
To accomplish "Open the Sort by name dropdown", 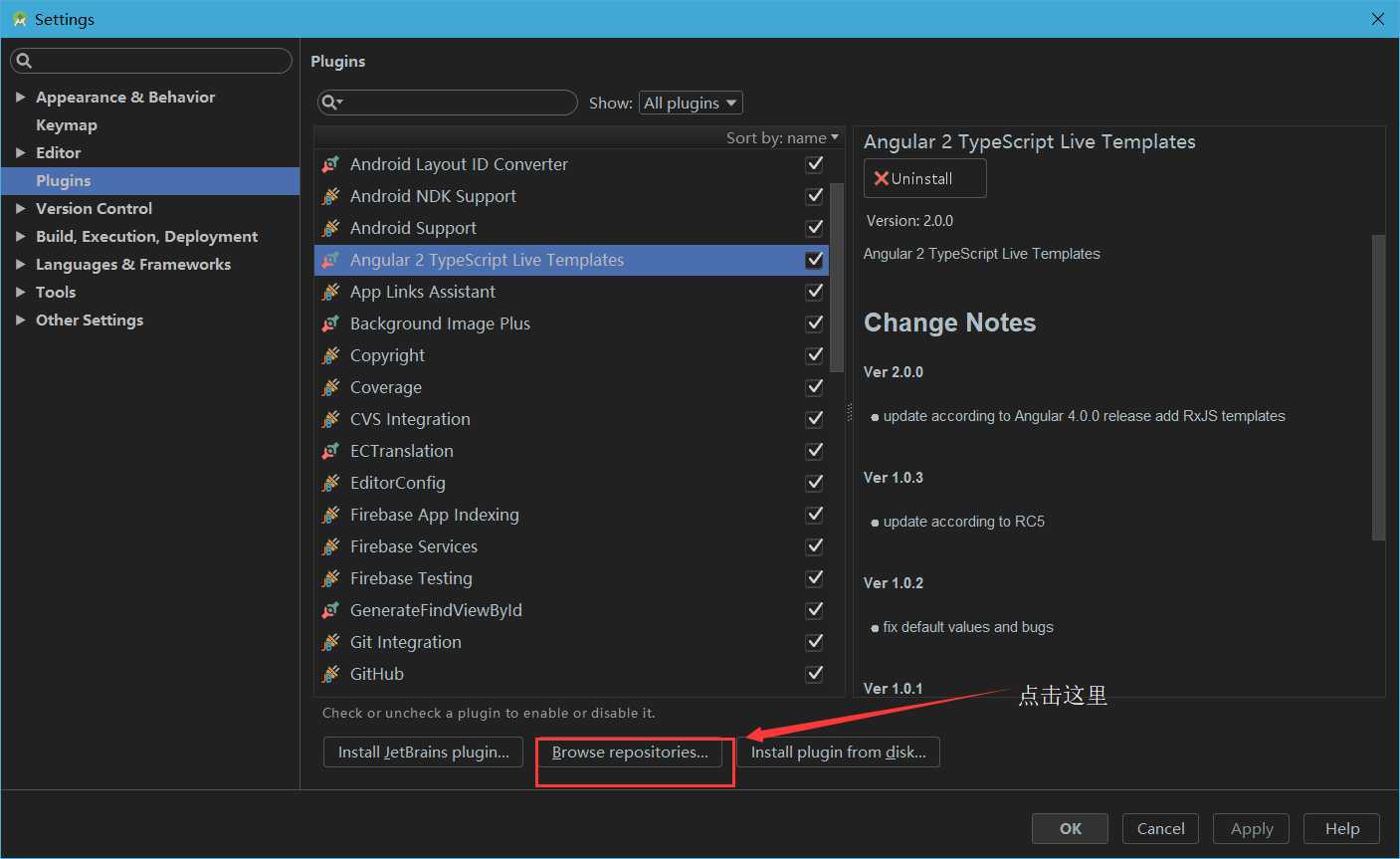I will [782, 137].
